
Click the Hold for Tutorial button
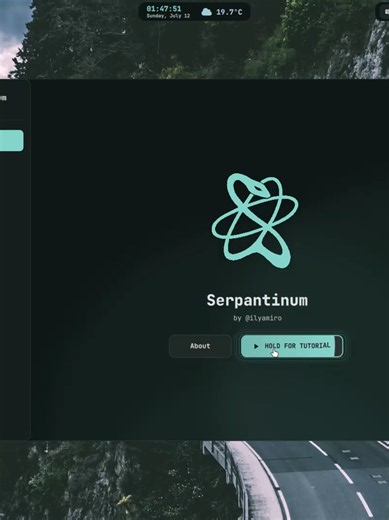pos(292,346)
